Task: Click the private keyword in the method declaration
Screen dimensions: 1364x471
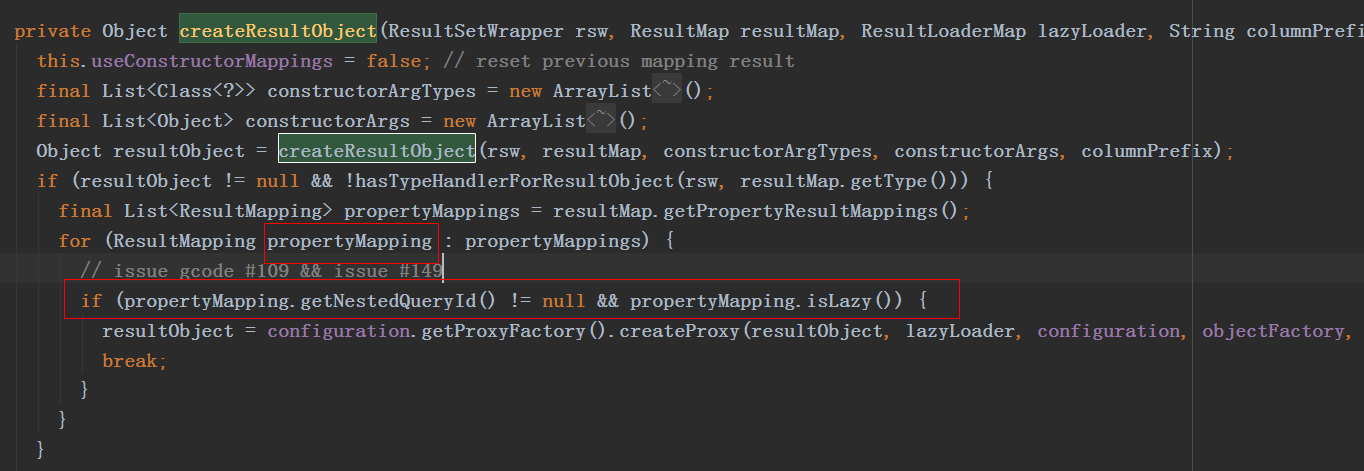Action: (53, 31)
